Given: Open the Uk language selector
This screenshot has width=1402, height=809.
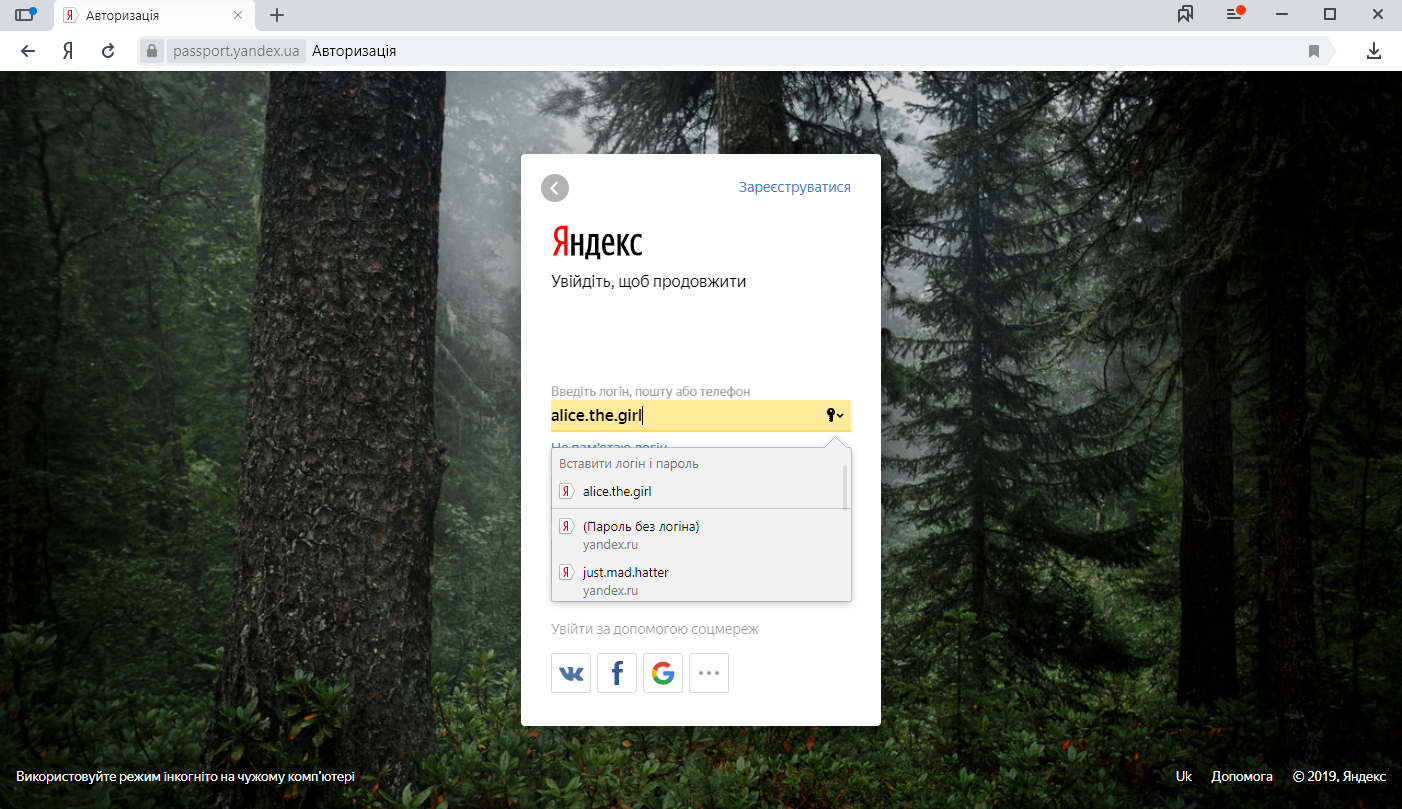Looking at the screenshot, I should tap(1184, 776).
